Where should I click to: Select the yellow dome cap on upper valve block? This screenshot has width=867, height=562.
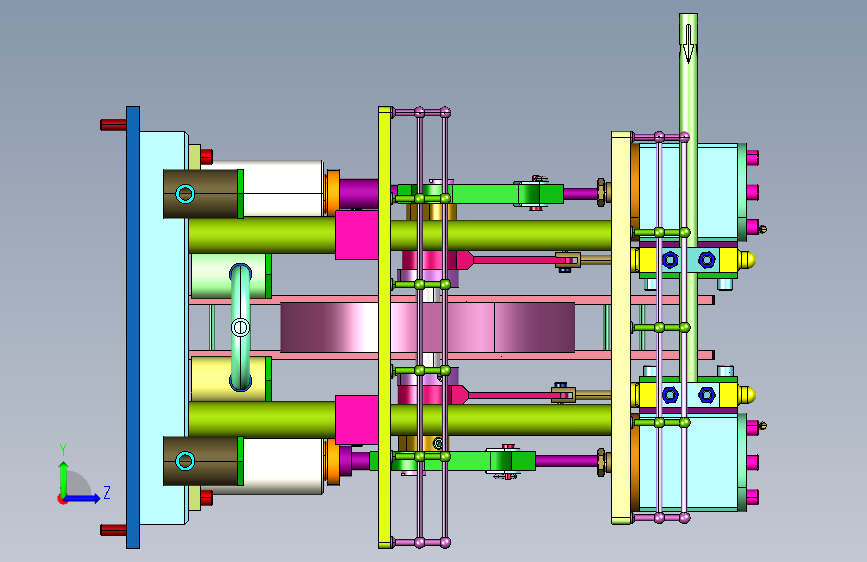[747, 259]
